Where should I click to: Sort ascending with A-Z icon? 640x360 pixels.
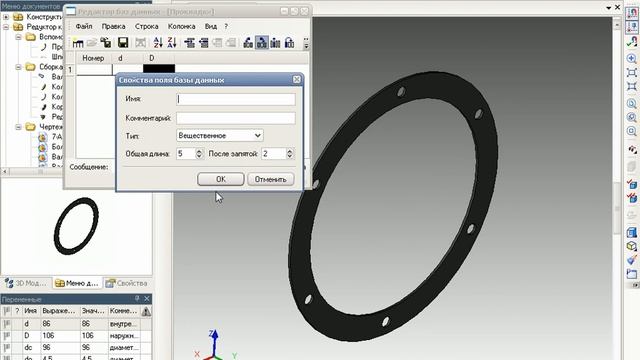(158, 42)
